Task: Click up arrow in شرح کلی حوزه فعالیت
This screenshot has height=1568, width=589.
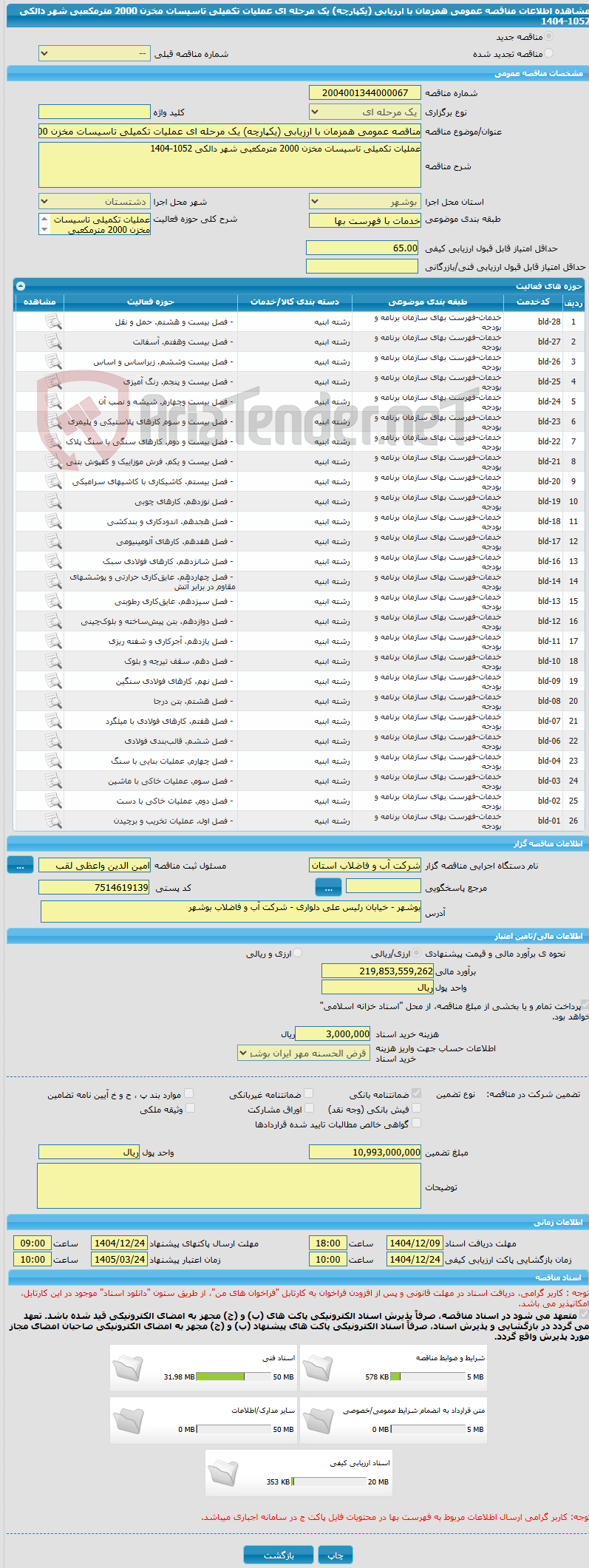Action: [44, 220]
